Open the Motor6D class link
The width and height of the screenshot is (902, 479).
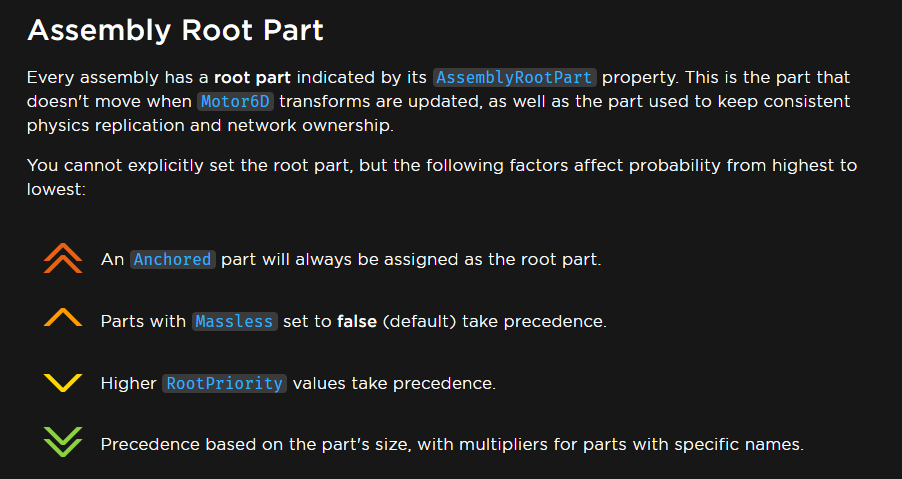point(235,102)
